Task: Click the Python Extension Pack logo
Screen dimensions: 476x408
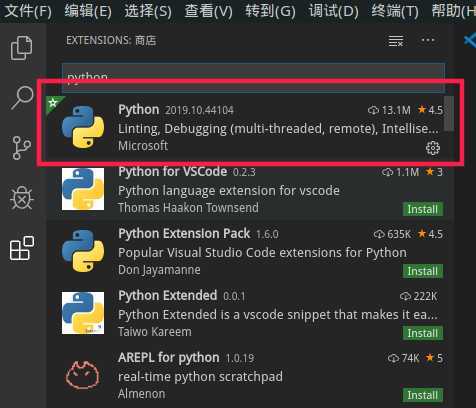Action: click(x=83, y=251)
